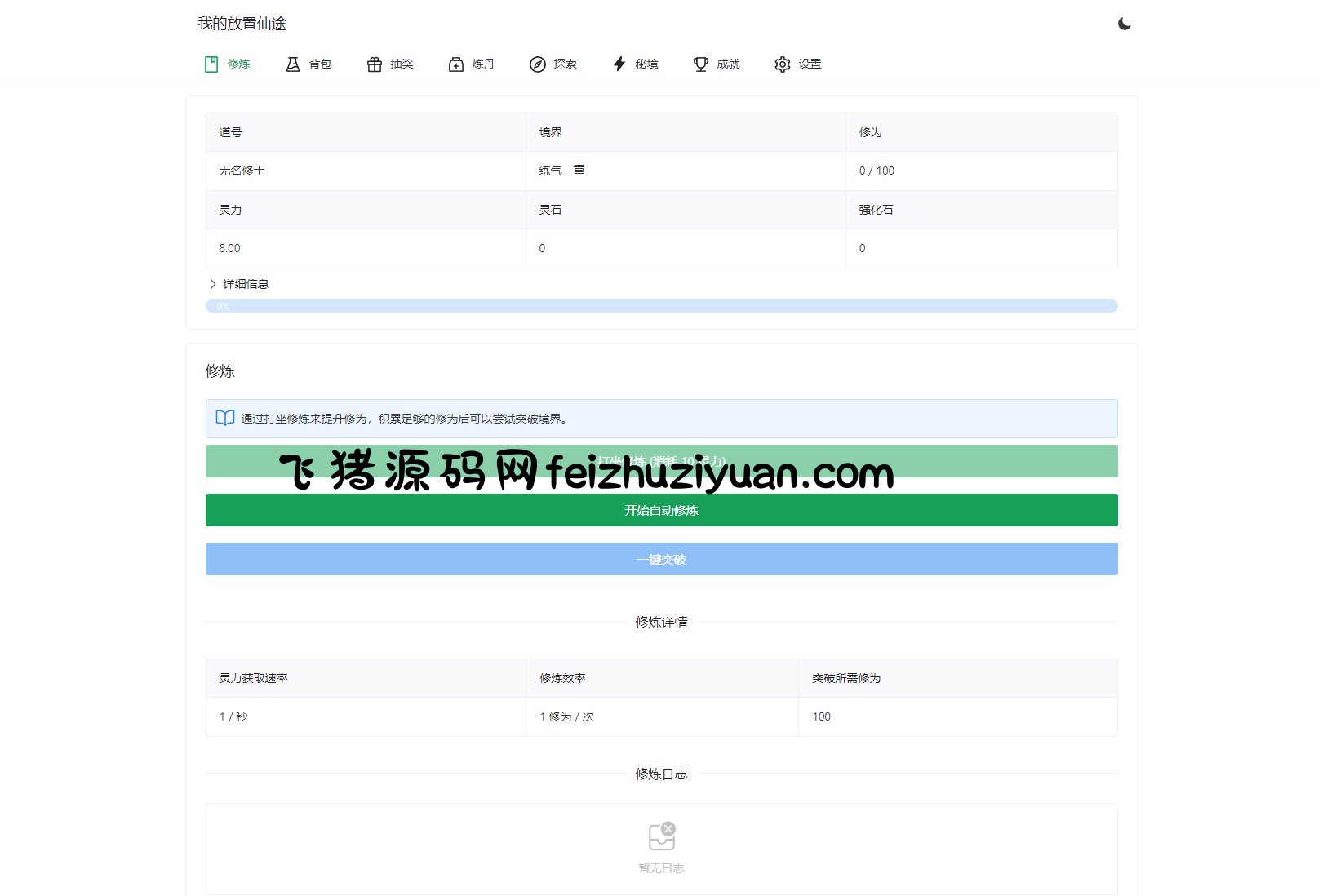Click the 道号 header cell

[x=366, y=132]
